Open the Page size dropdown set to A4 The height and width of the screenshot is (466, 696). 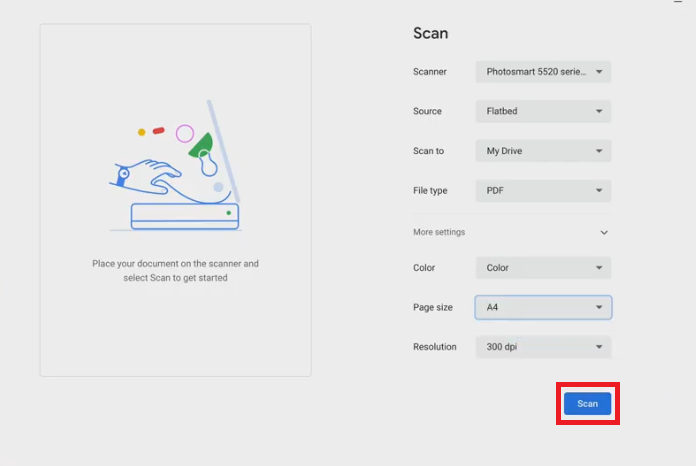pyautogui.click(x=543, y=308)
